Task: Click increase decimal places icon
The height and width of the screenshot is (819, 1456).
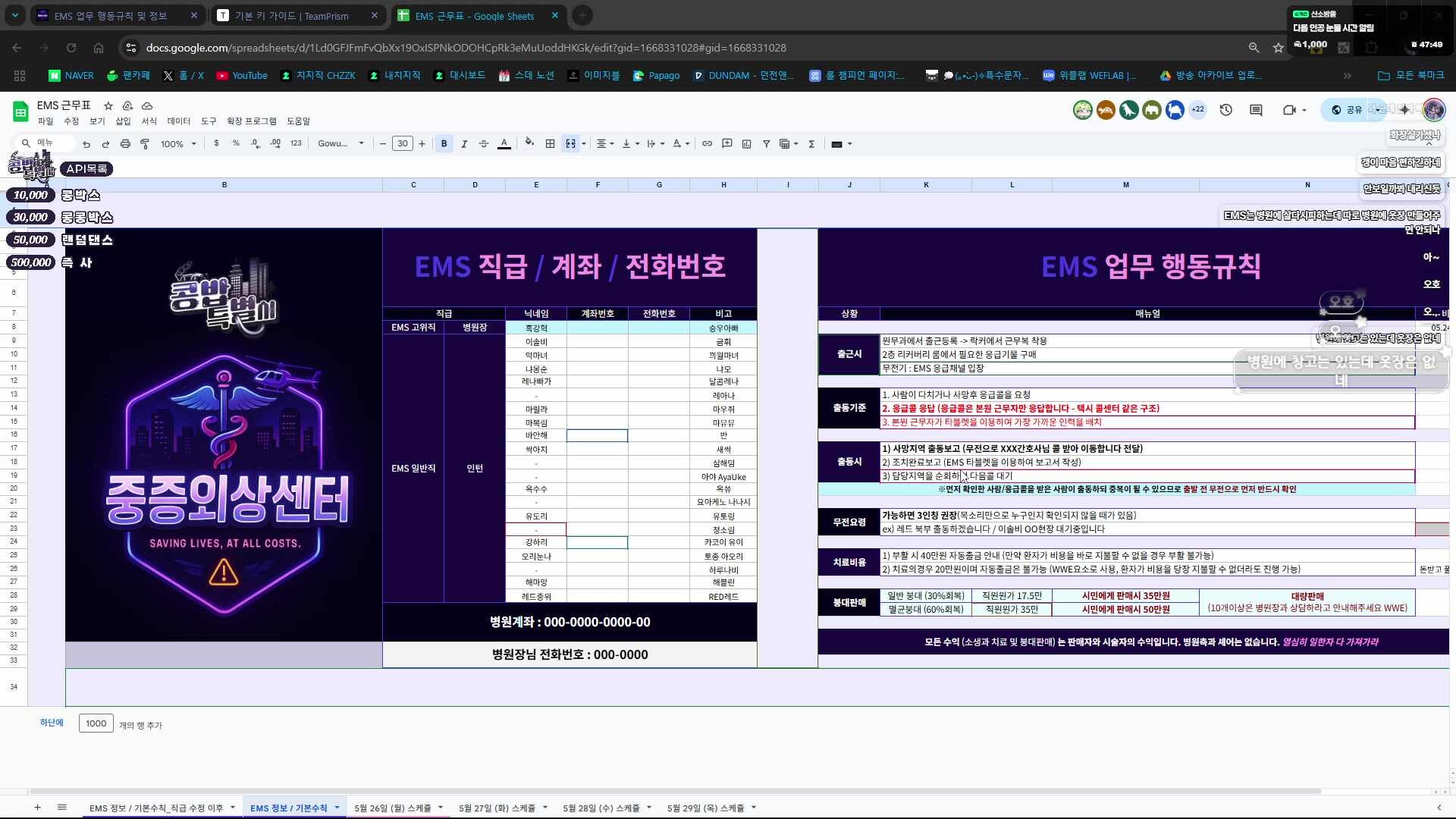Action: (275, 143)
